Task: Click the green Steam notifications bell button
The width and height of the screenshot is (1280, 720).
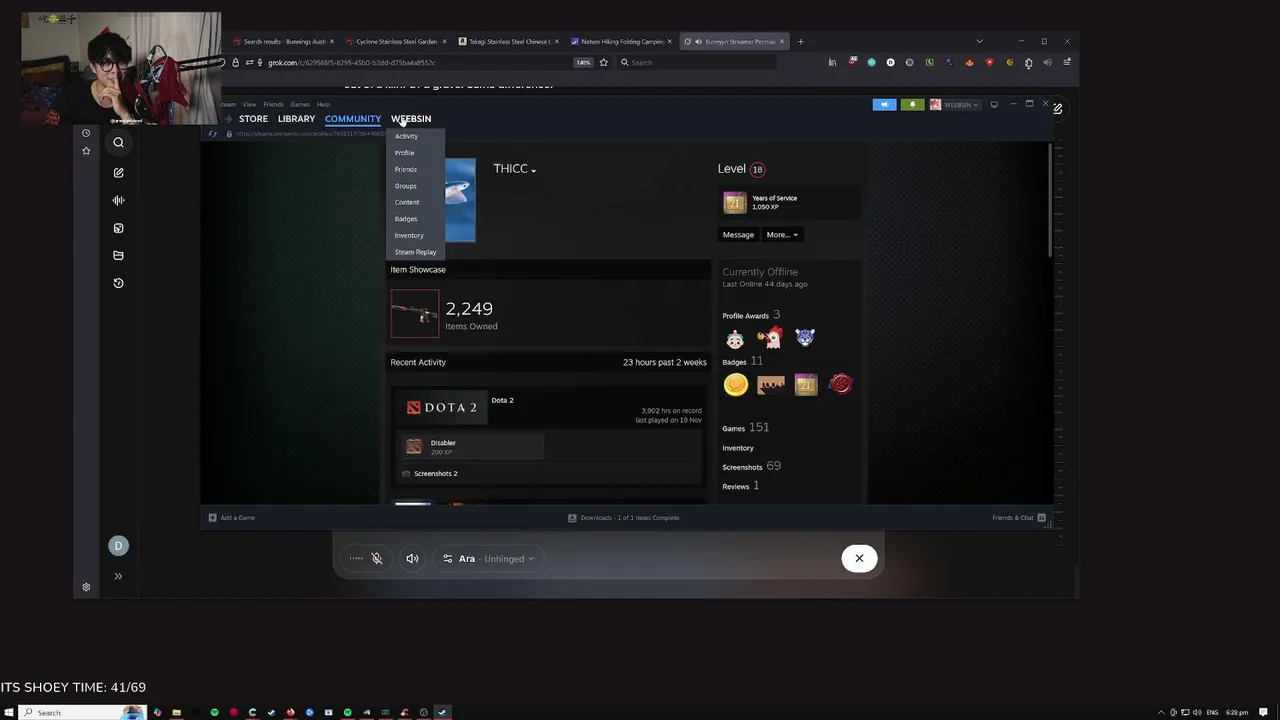Action: point(912,104)
